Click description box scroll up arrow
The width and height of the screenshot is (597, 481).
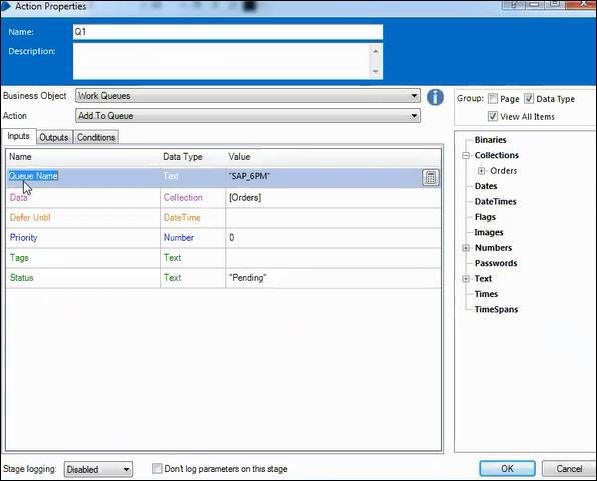(376, 51)
